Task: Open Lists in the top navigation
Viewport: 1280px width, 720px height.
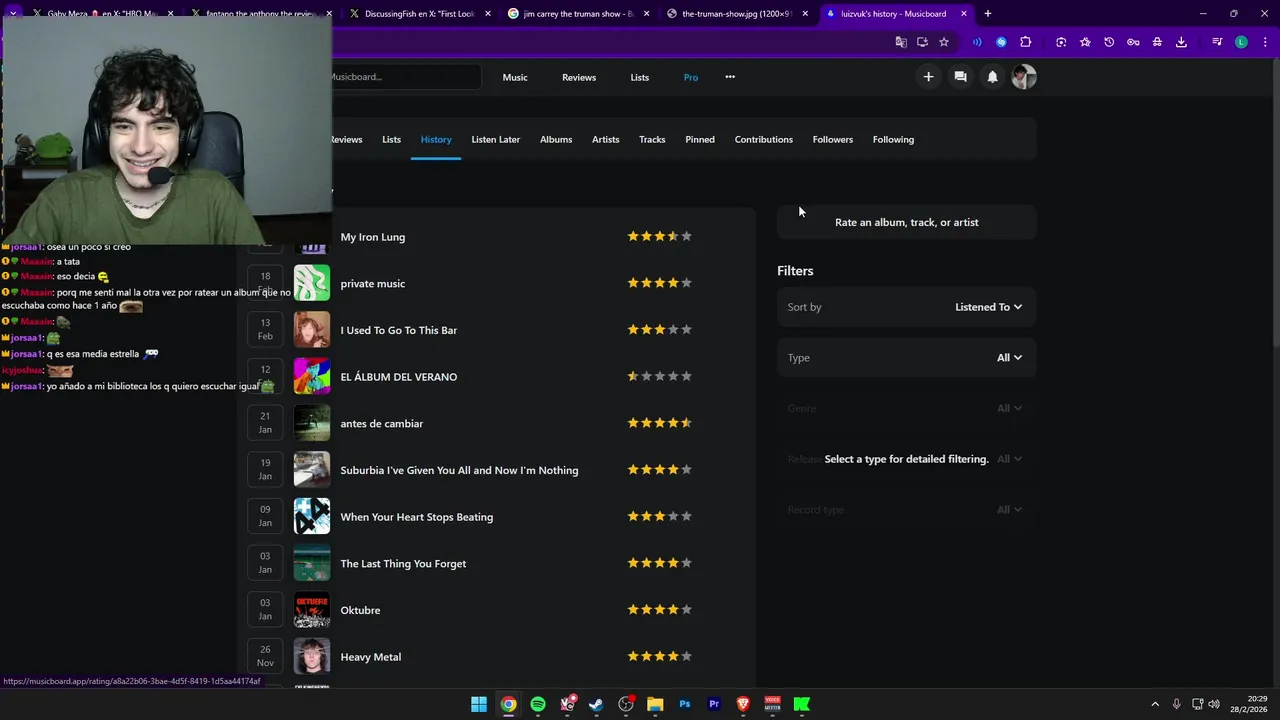Action: click(x=640, y=77)
